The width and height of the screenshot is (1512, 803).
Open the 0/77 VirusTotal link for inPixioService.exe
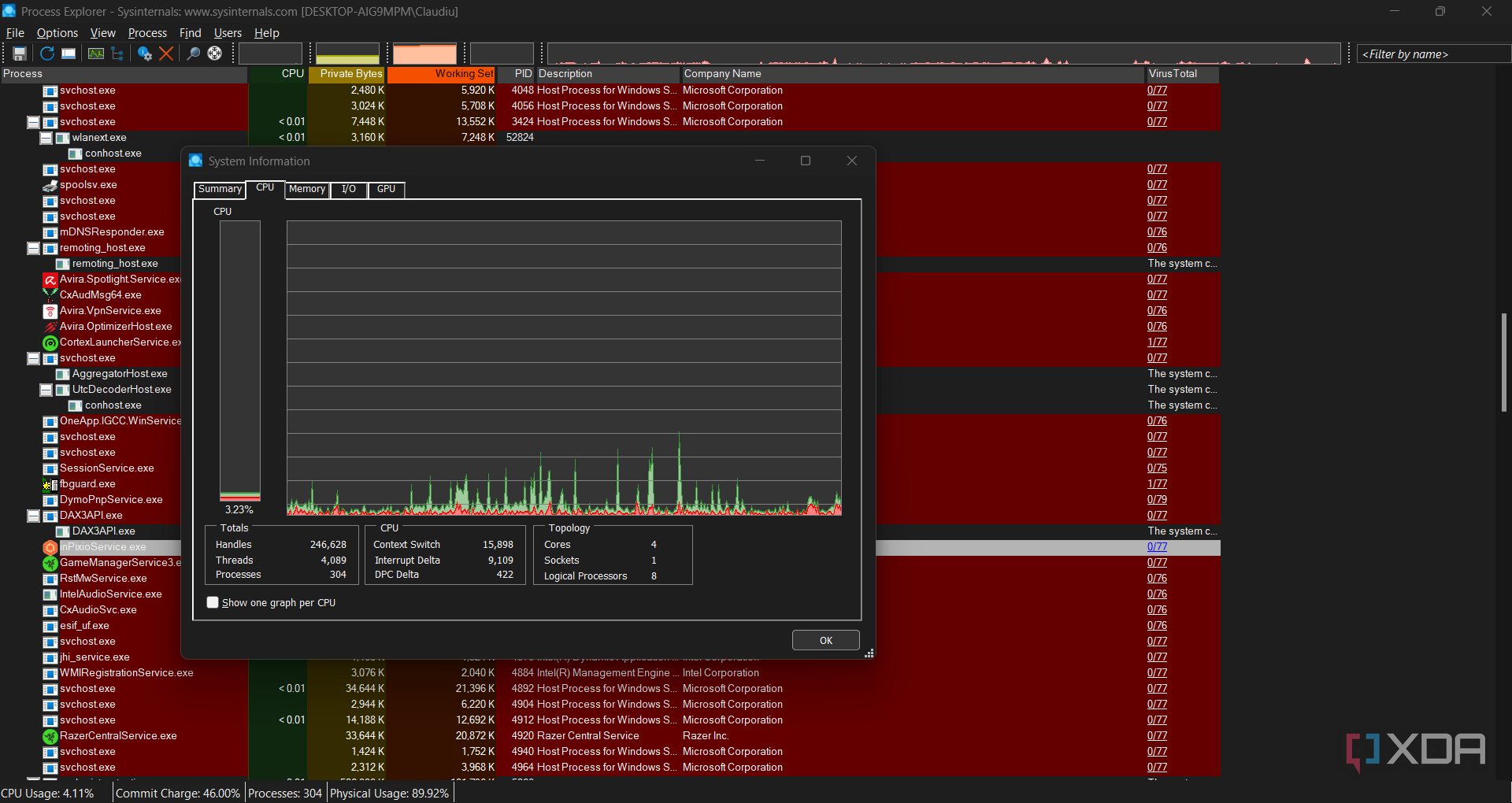point(1157,546)
